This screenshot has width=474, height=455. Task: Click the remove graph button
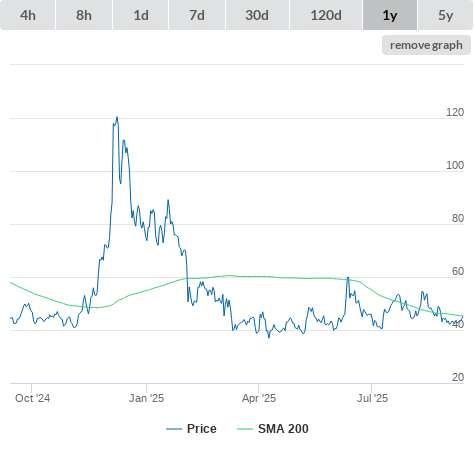(426, 45)
